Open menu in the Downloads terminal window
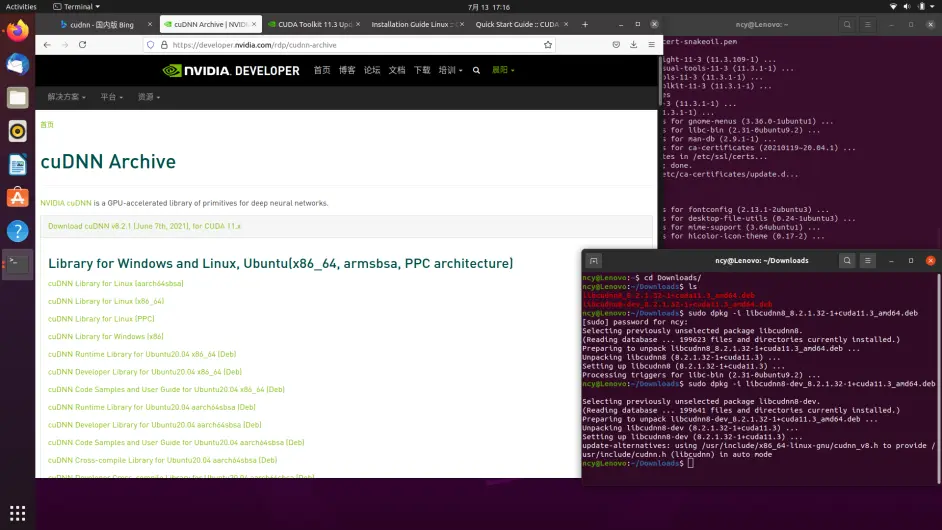 [868, 261]
